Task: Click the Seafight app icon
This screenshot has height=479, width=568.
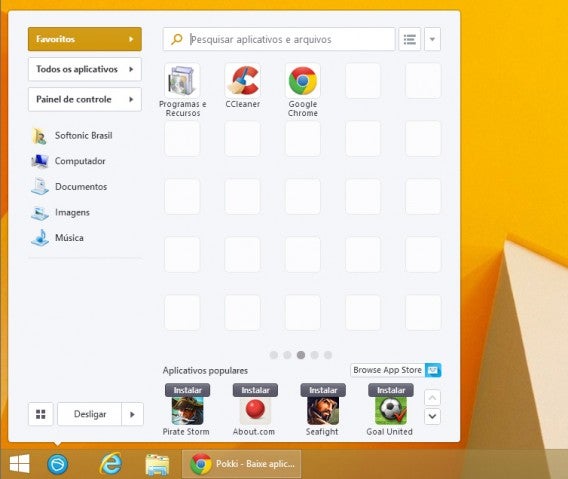Action: pyautogui.click(x=323, y=411)
